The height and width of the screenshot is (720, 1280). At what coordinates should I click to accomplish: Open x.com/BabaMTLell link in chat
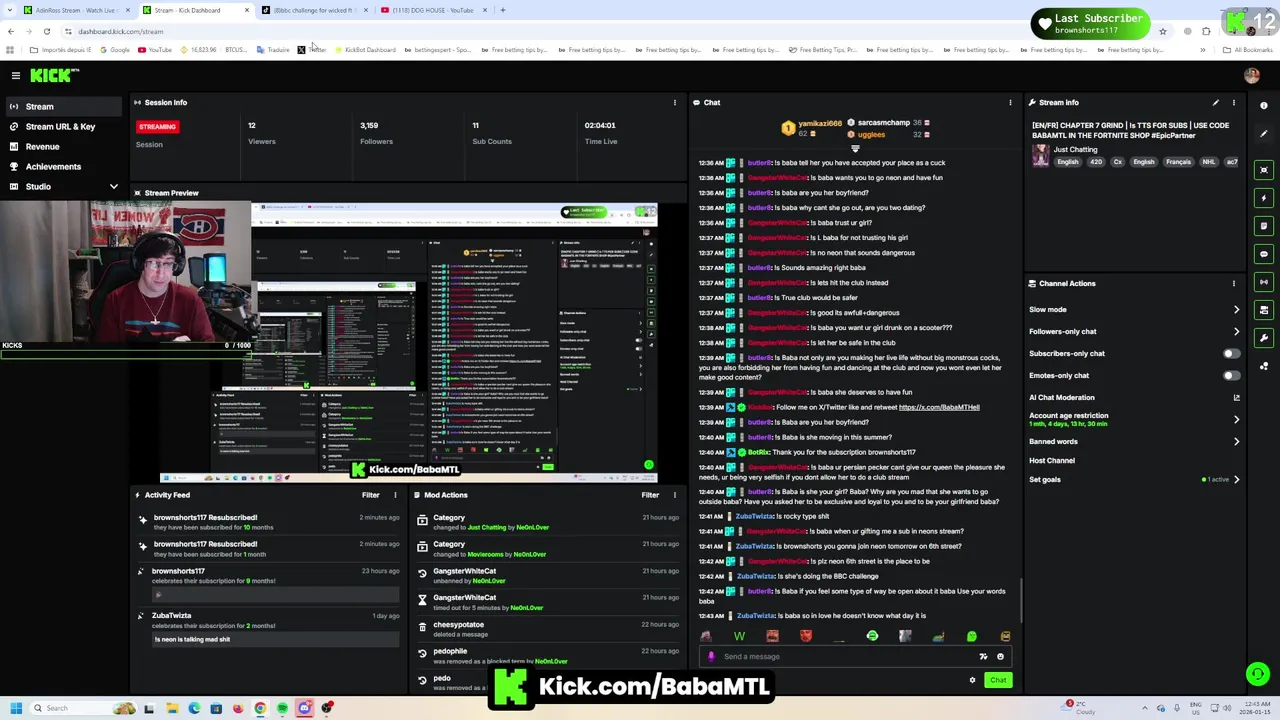coord(939,407)
